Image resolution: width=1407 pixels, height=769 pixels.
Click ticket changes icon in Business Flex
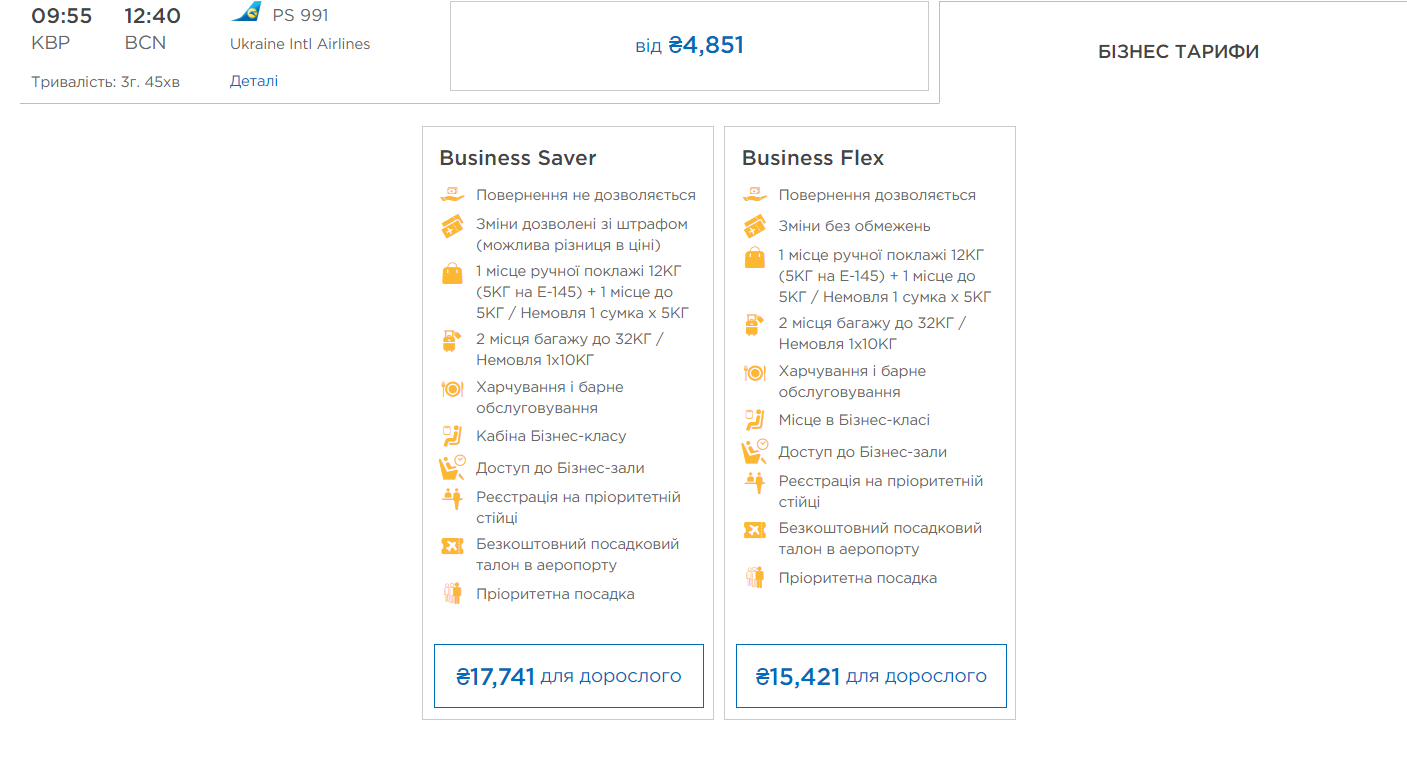click(x=755, y=226)
